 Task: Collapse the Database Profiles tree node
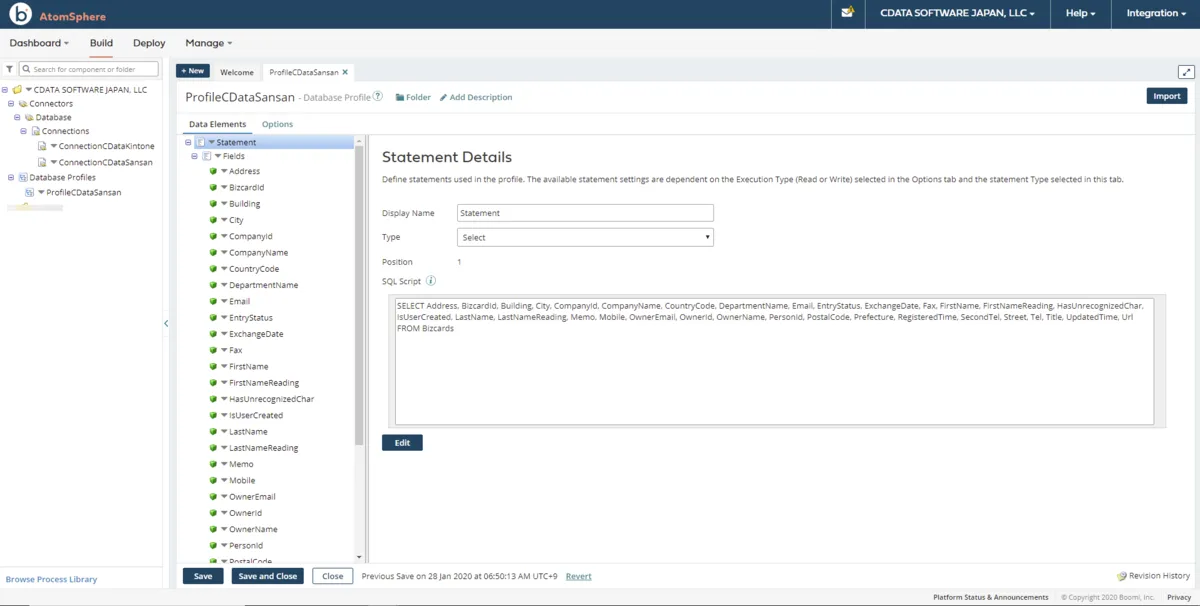tap(11, 178)
